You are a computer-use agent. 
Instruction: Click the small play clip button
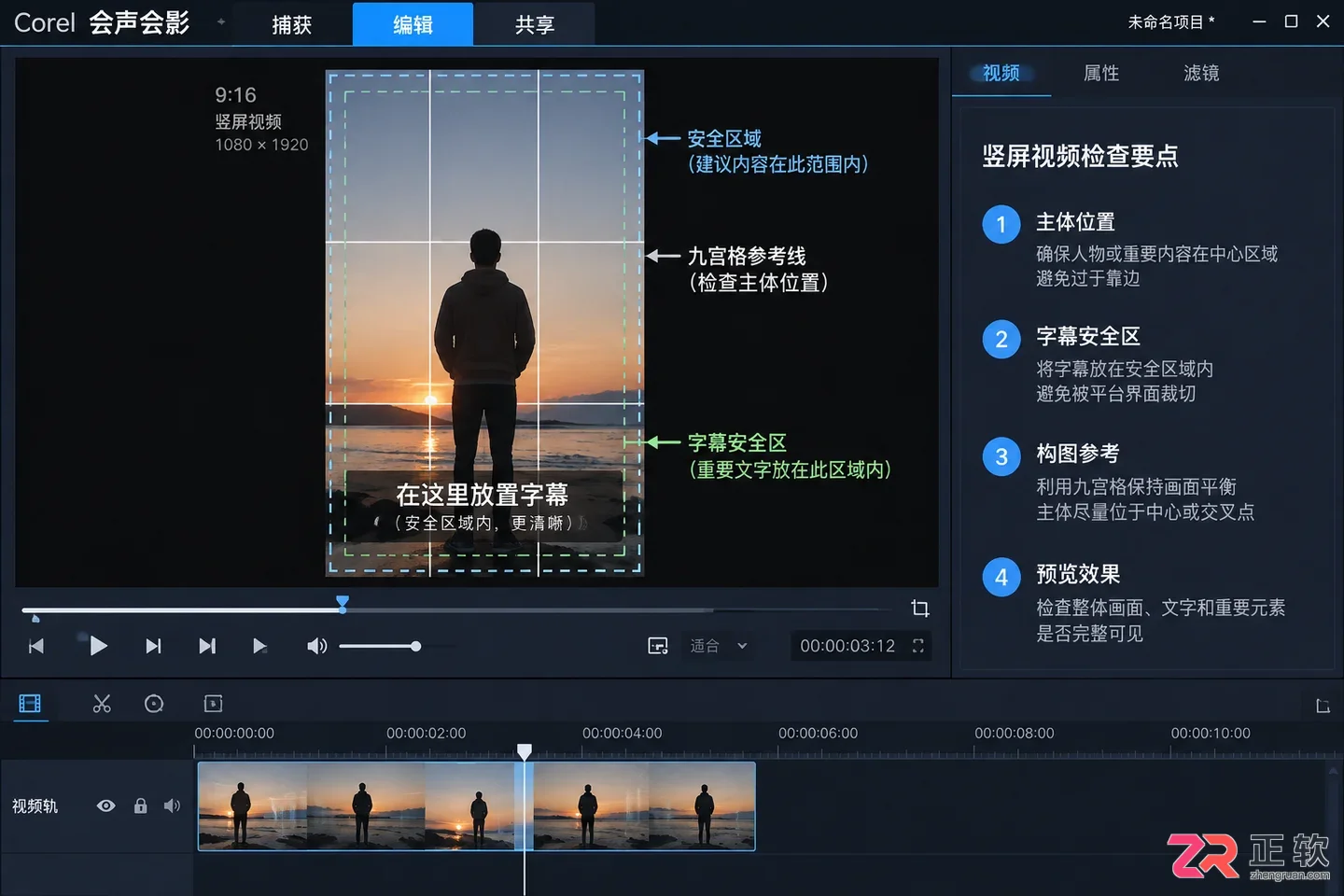tap(259, 646)
